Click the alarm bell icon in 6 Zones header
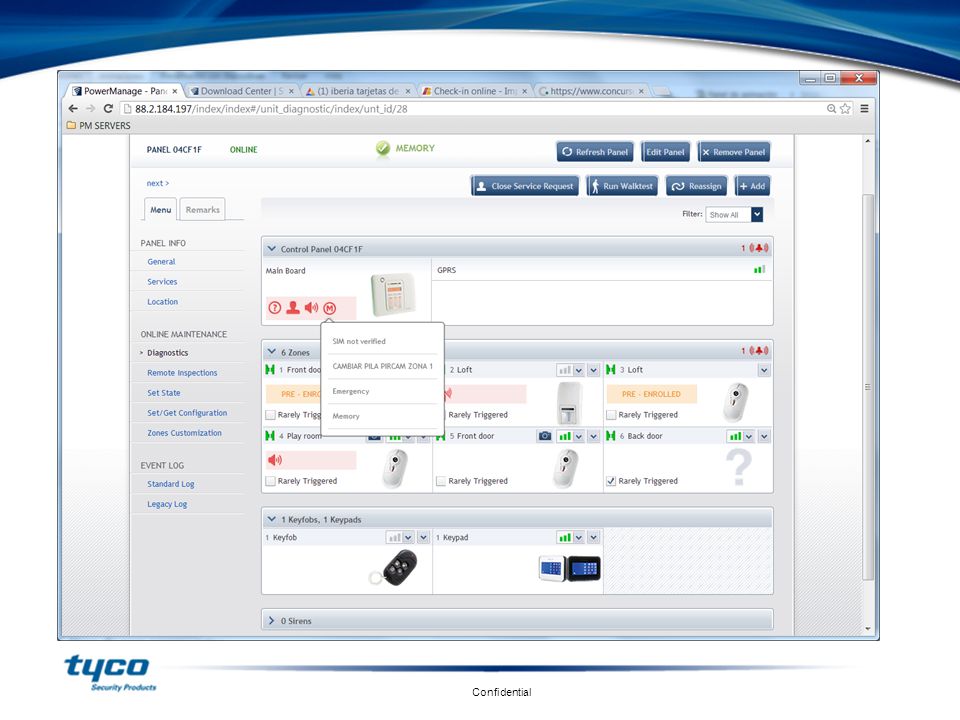Viewport: 960px width, 720px height. 759,351
